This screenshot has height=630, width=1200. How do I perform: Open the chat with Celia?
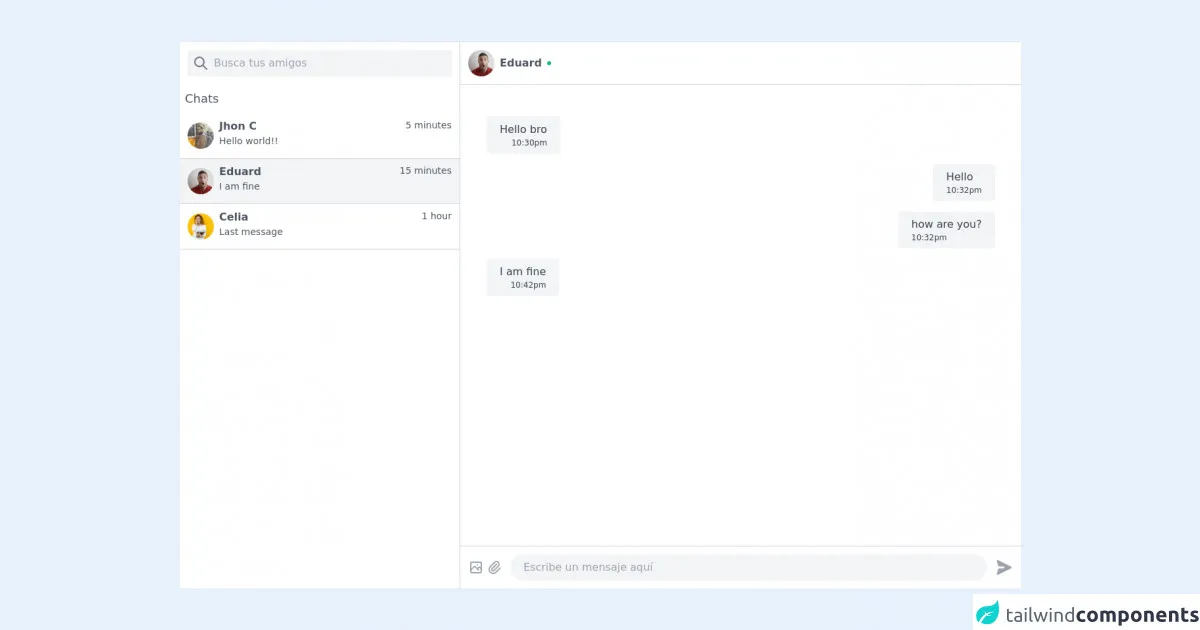coord(320,226)
